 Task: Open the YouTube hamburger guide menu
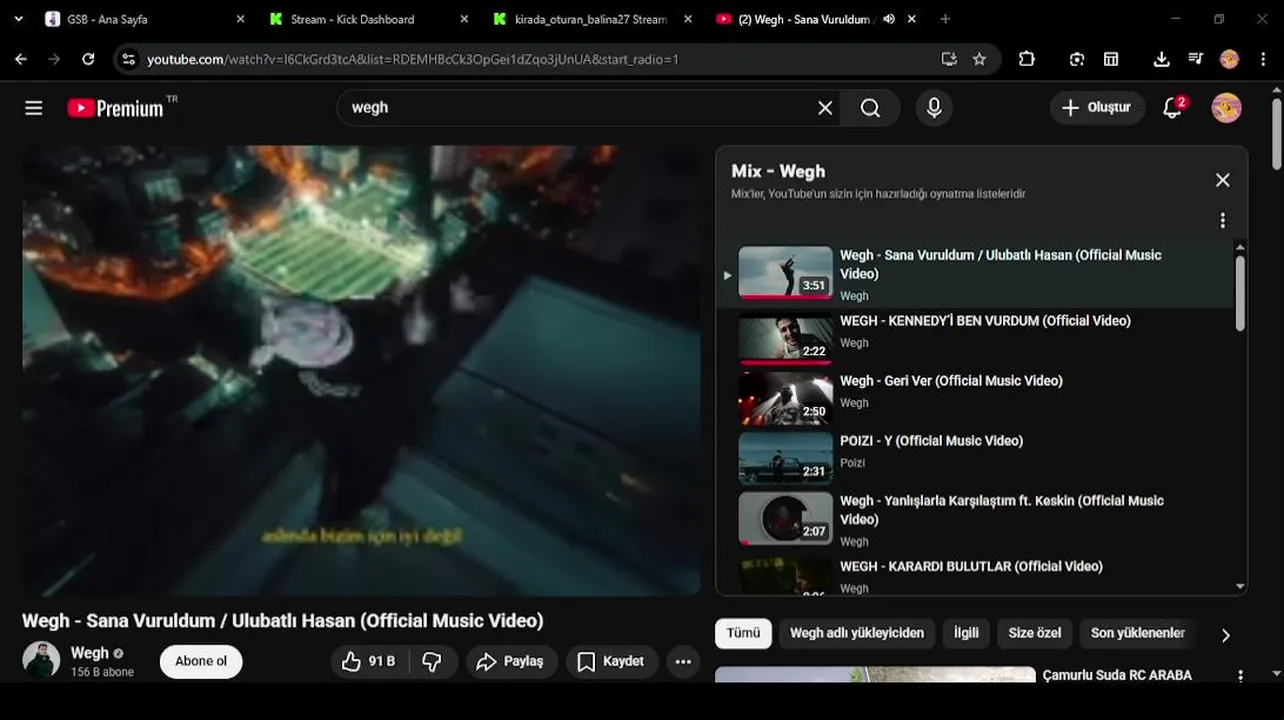[34, 108]
